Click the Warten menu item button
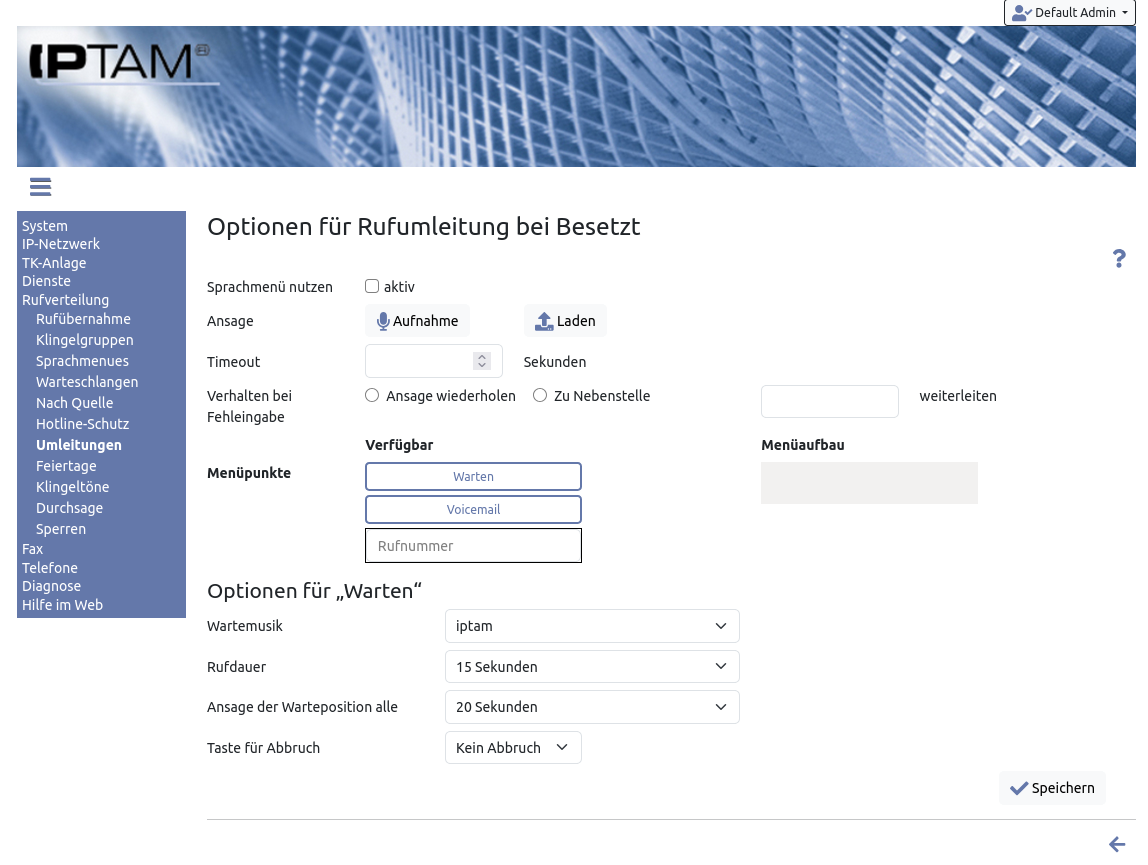 (473, 477)
